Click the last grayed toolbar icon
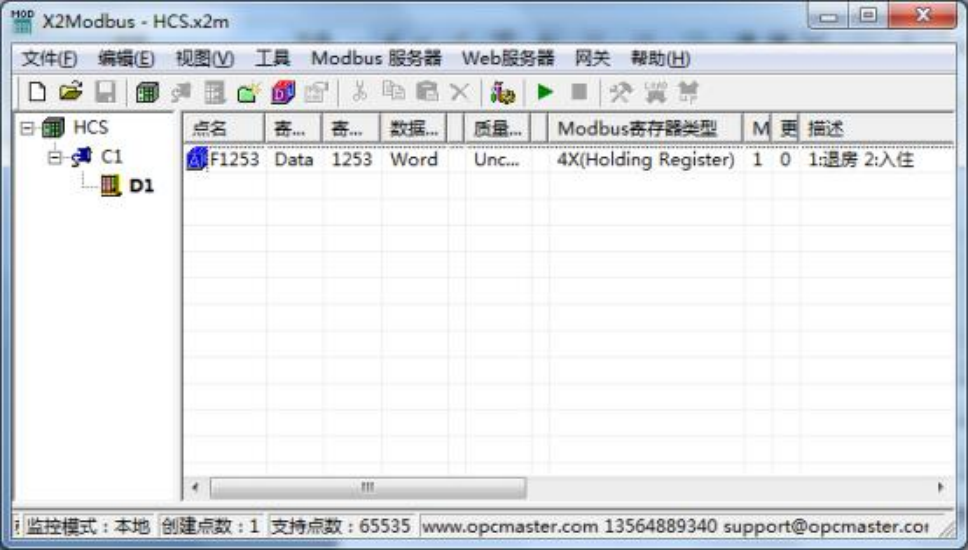Viewport: 968px width, 550px height. tap(688, 93)
